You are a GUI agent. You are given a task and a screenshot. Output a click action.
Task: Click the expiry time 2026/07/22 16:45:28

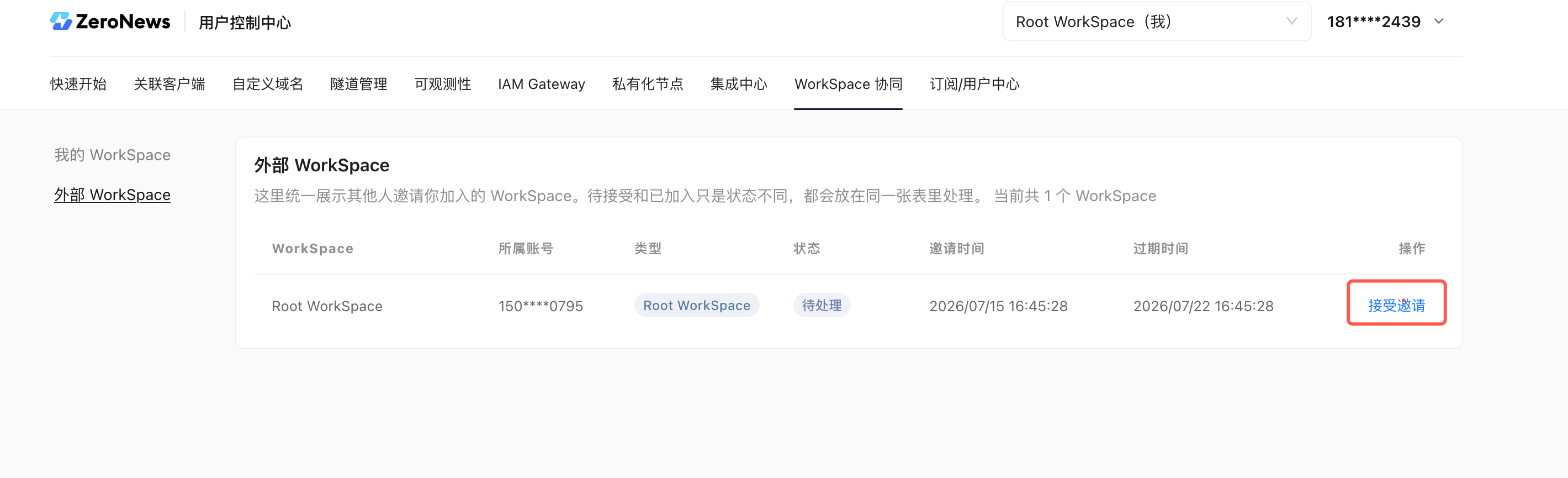1204,306
